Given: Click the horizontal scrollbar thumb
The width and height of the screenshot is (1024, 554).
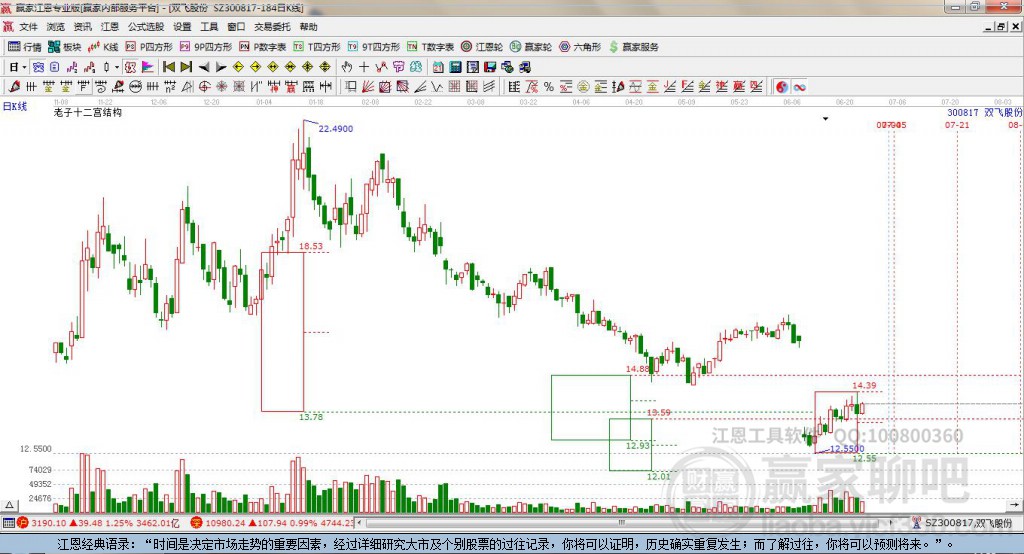Looking at the screenshot, I should point(621,523).
